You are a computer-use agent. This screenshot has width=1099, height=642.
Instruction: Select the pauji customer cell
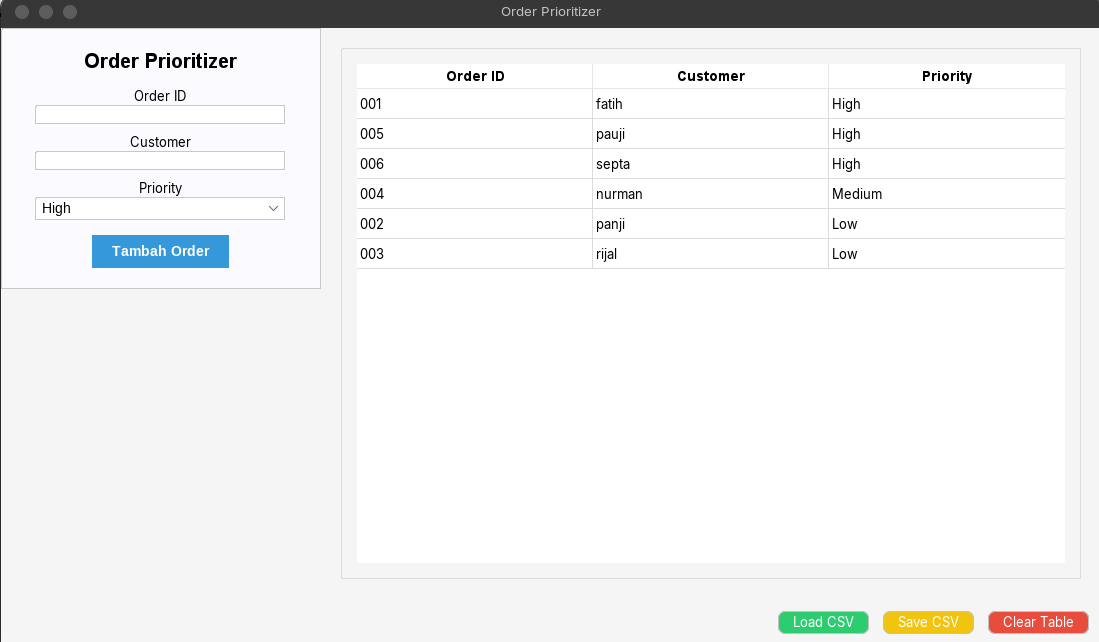(x=710, y=134)
